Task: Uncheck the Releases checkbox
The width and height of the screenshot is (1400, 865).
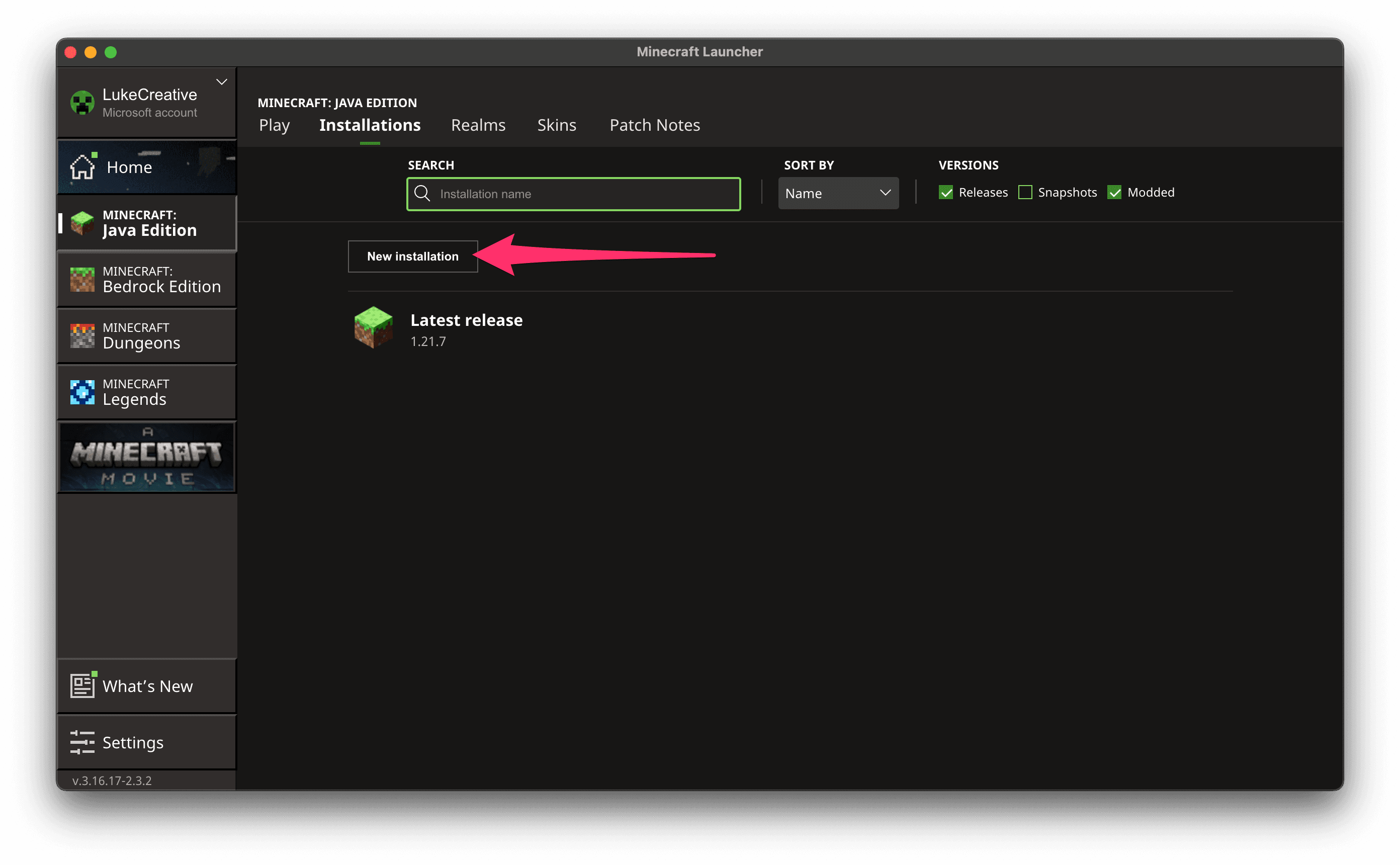Action: (x=946, y=192)
